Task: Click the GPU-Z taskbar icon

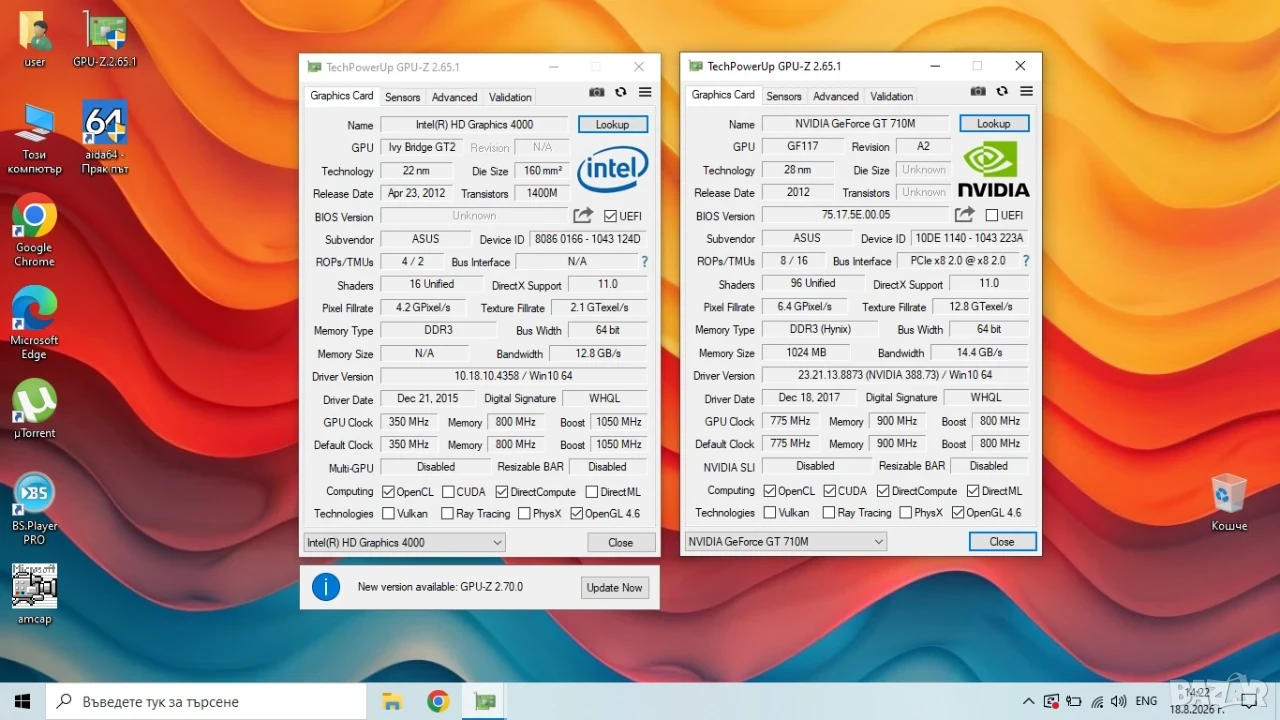Action: click(x=485, y=701)
